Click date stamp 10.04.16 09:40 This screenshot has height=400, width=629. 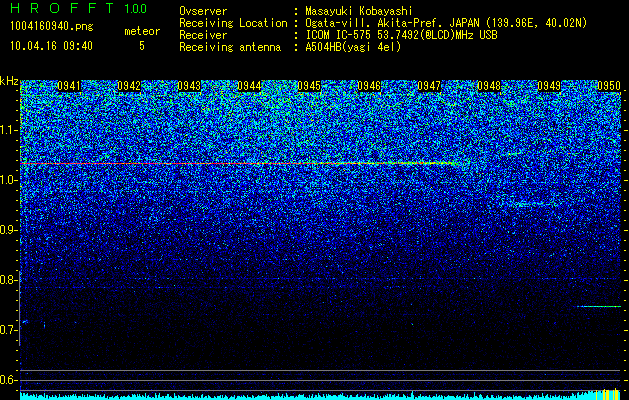tap(51, 46)
